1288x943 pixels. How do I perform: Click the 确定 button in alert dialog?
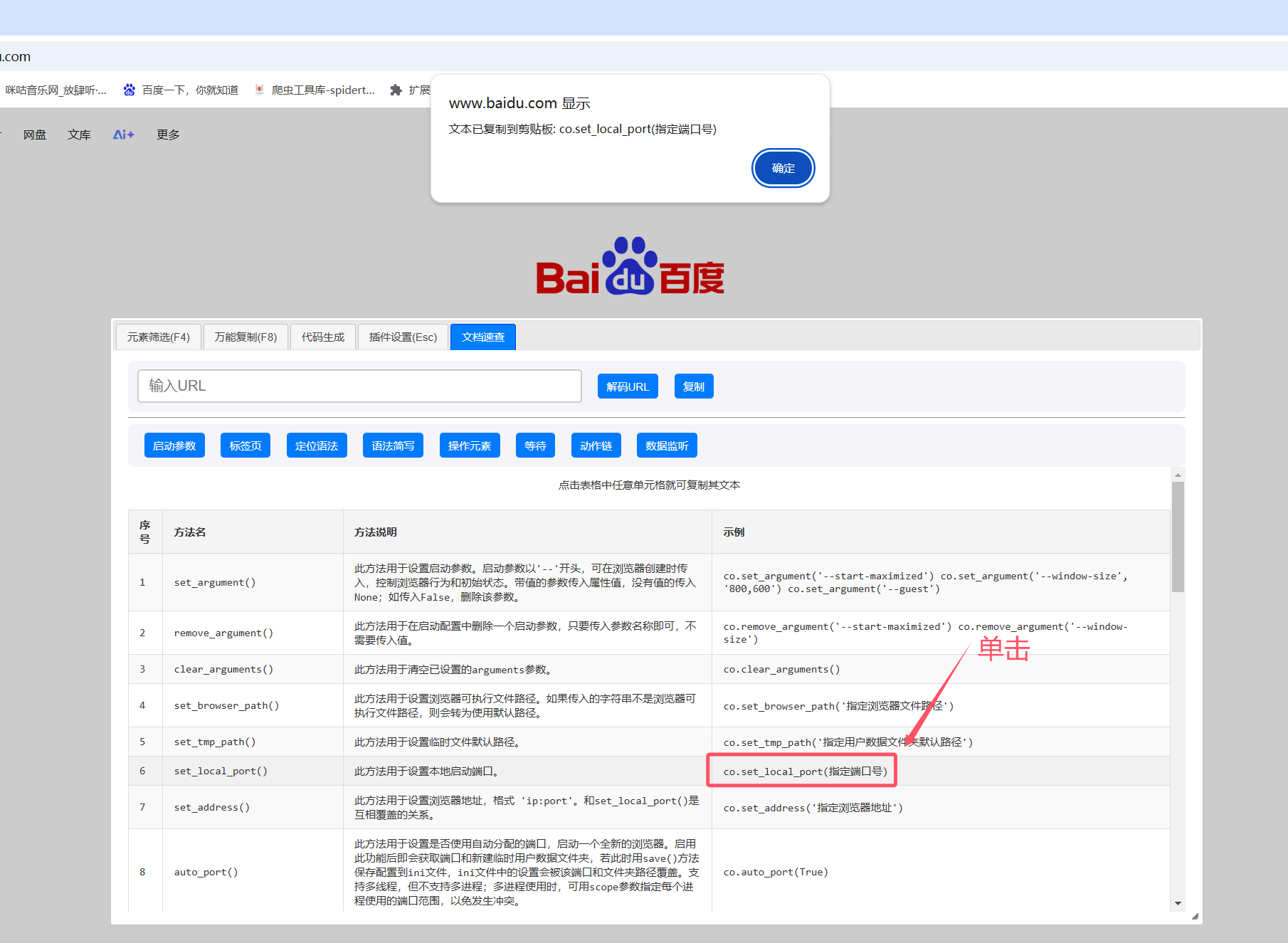click(x=783, y=168)
